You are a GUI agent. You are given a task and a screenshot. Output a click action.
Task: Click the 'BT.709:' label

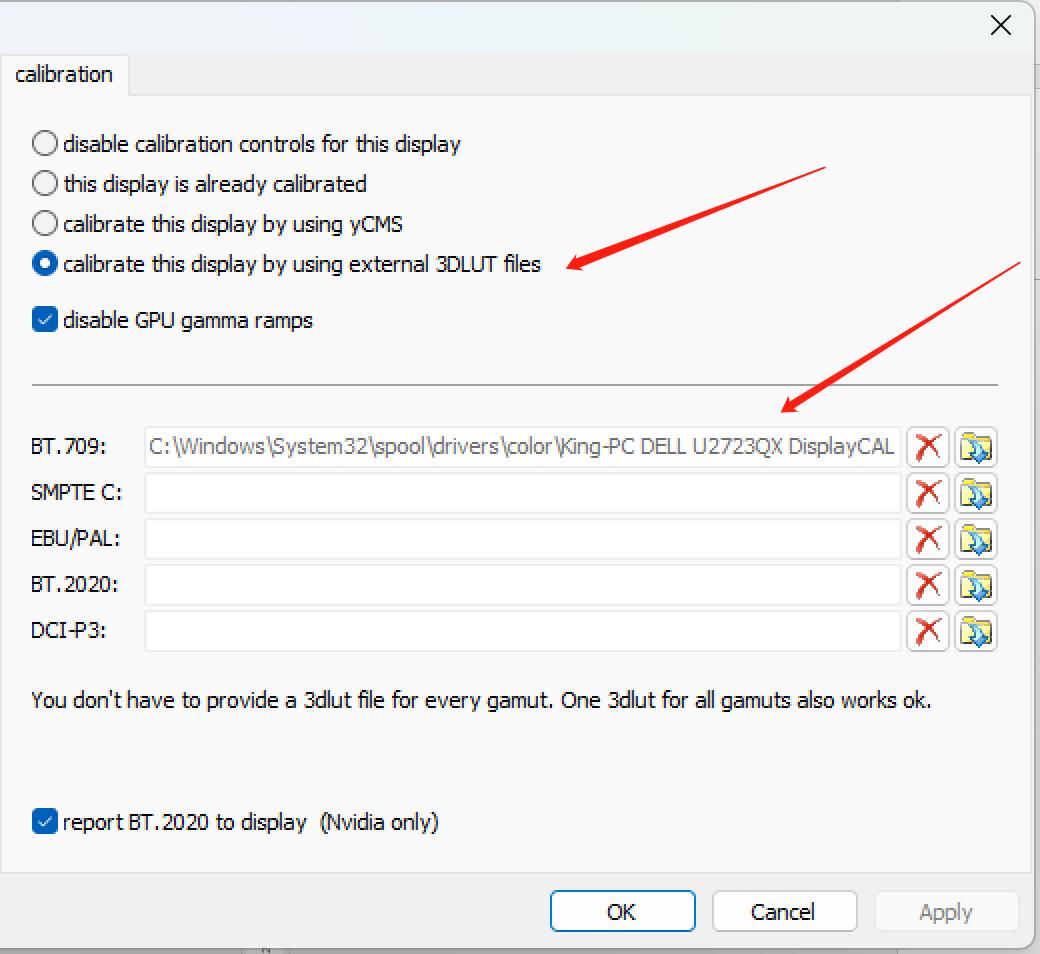pyautogui.click(x=68, y=446)
